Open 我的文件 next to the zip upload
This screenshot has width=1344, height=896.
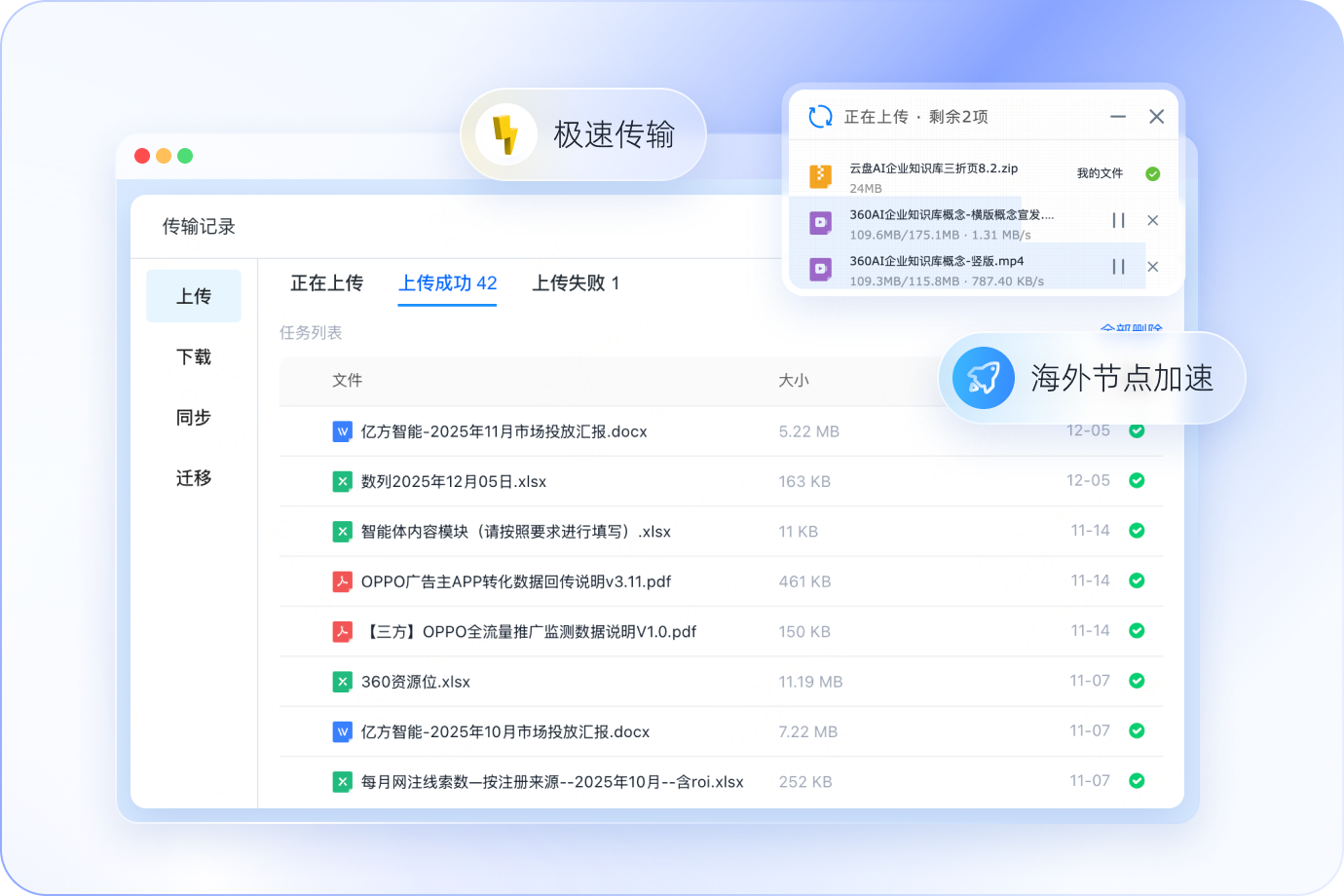(x=1101, y=173)
